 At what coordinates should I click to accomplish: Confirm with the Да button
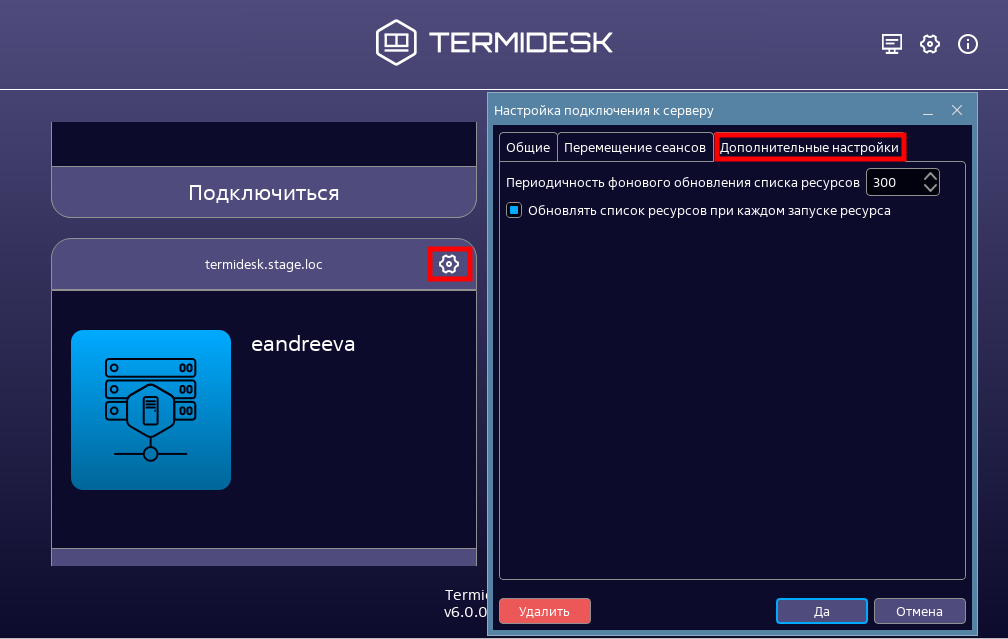[822, 611]
